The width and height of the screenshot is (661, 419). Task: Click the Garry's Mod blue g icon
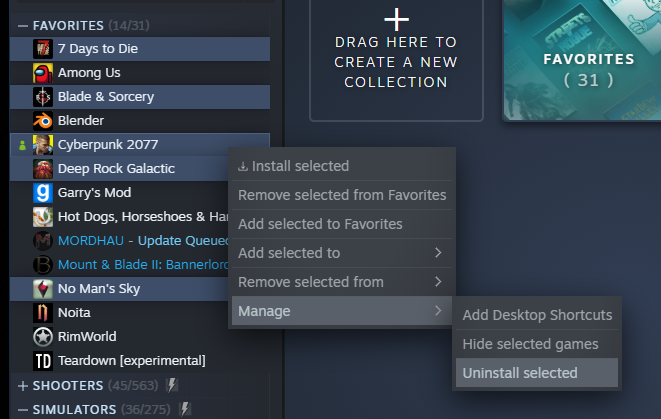43,193
